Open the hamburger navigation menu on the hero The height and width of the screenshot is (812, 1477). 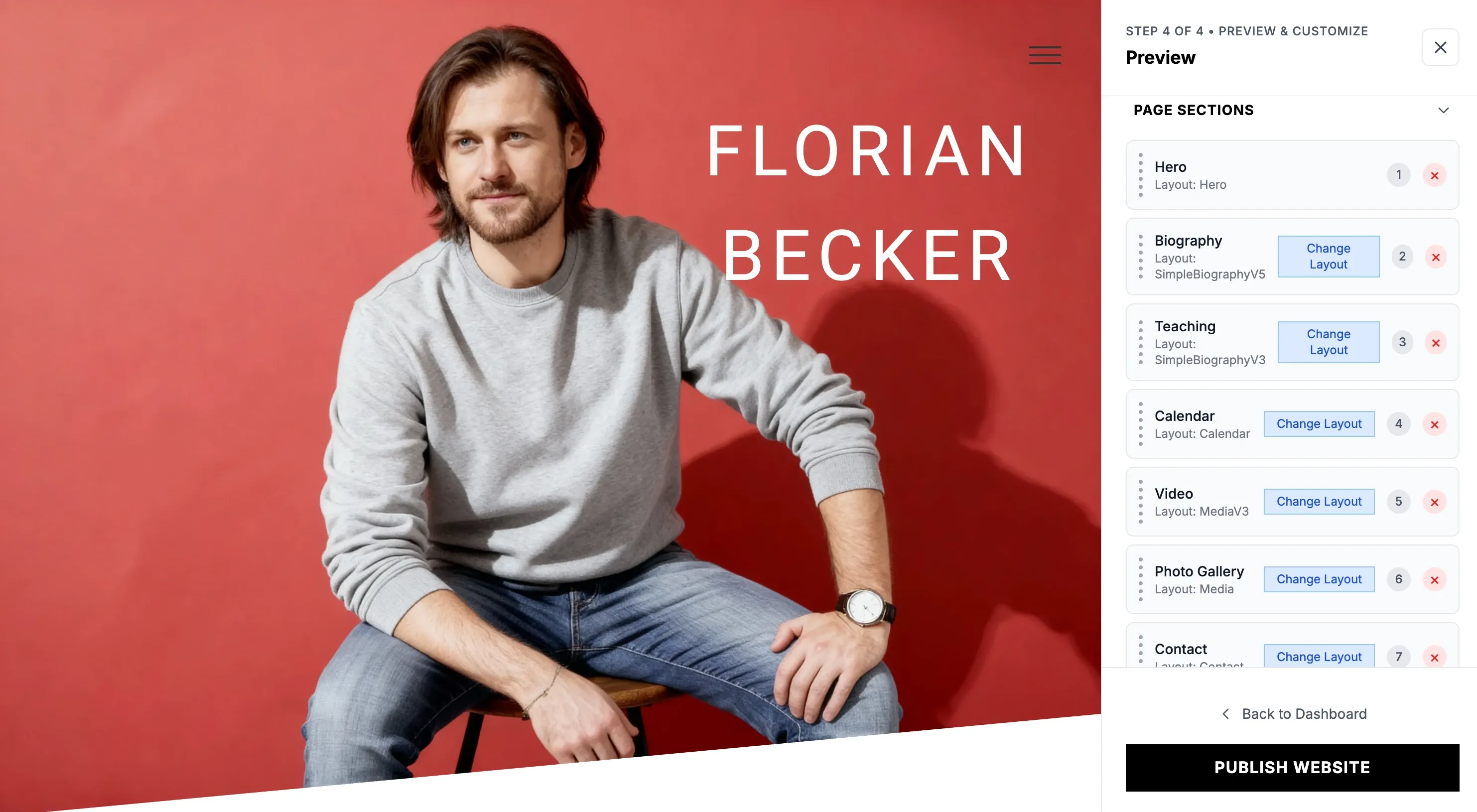1045,55
